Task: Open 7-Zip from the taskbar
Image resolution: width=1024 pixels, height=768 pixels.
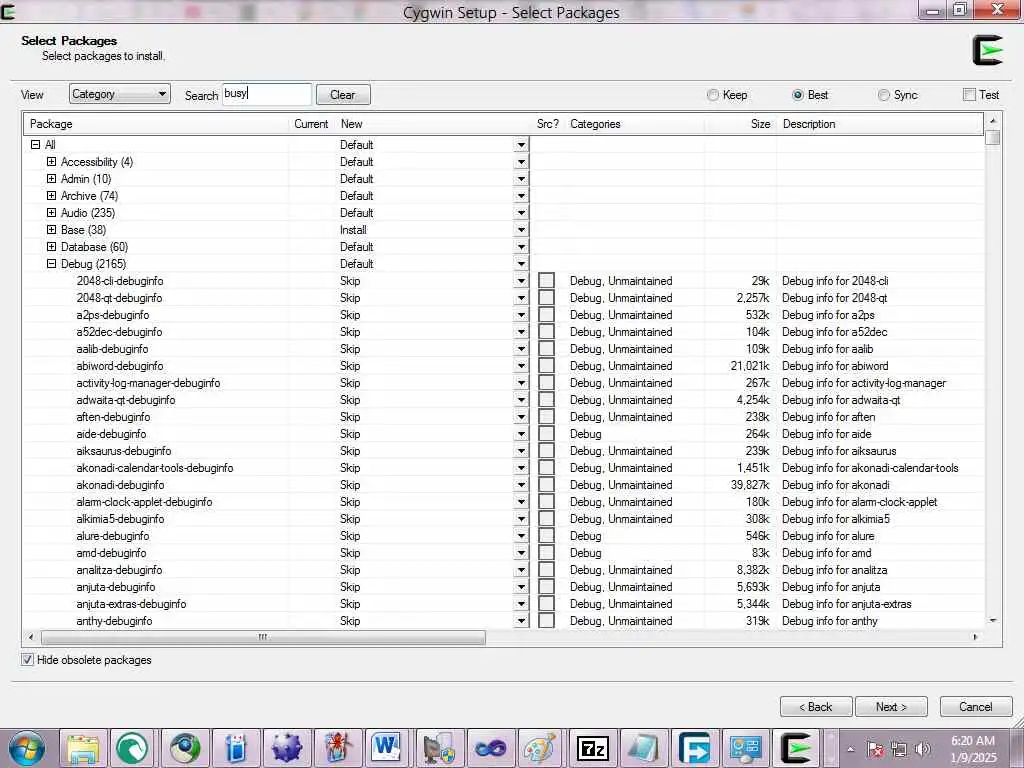Action: (x=592, y=748)
